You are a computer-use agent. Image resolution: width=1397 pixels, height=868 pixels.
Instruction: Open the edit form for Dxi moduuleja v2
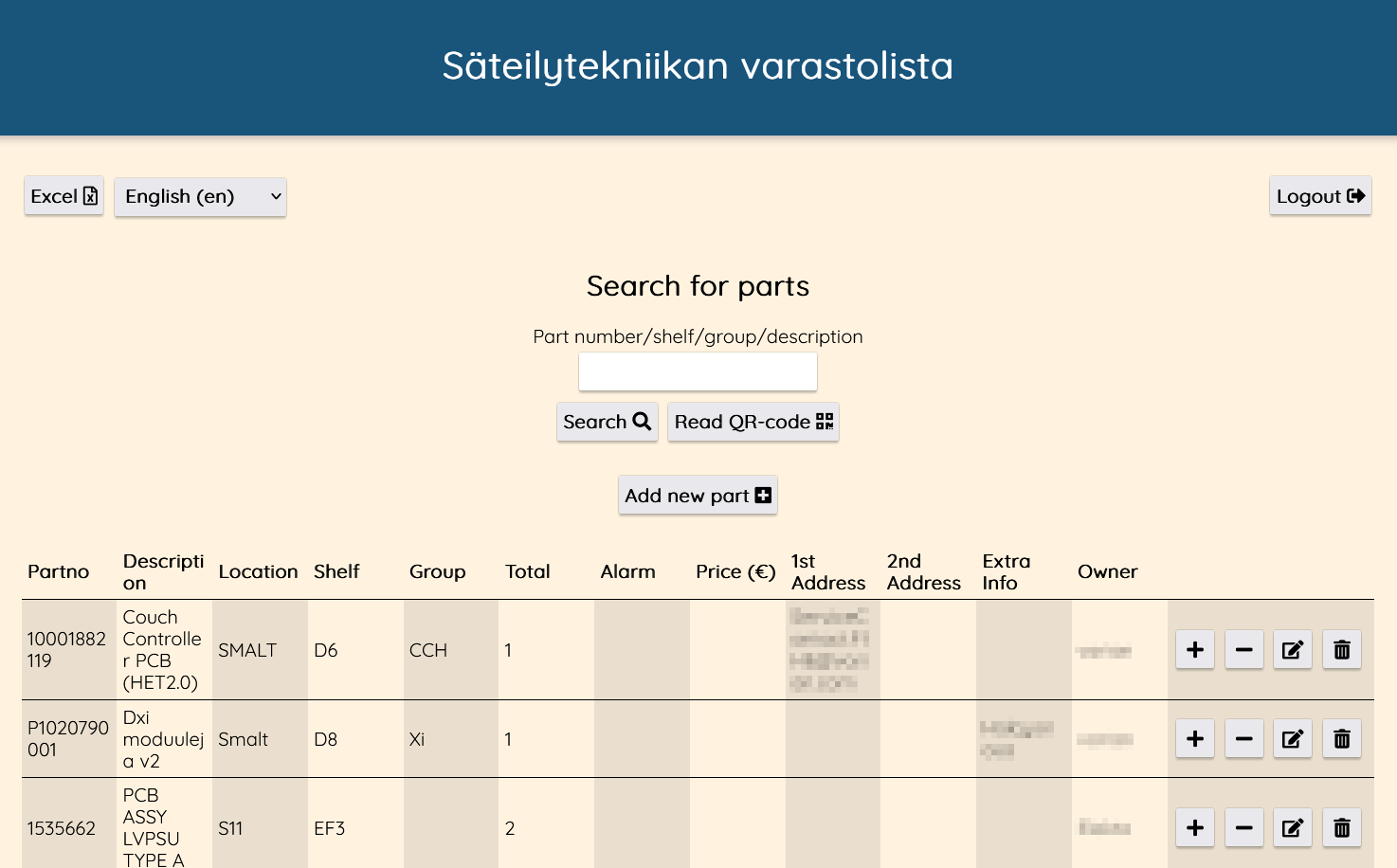tap(1292, 739)
